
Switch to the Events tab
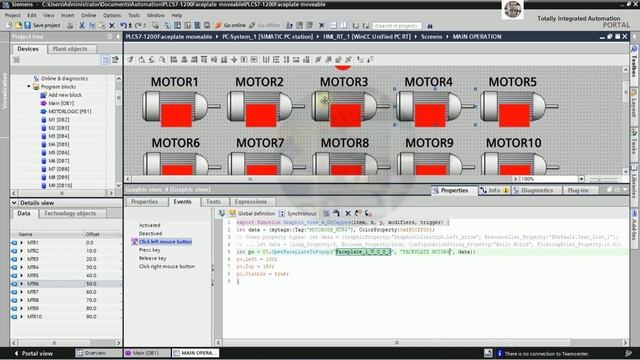[182, 202]
